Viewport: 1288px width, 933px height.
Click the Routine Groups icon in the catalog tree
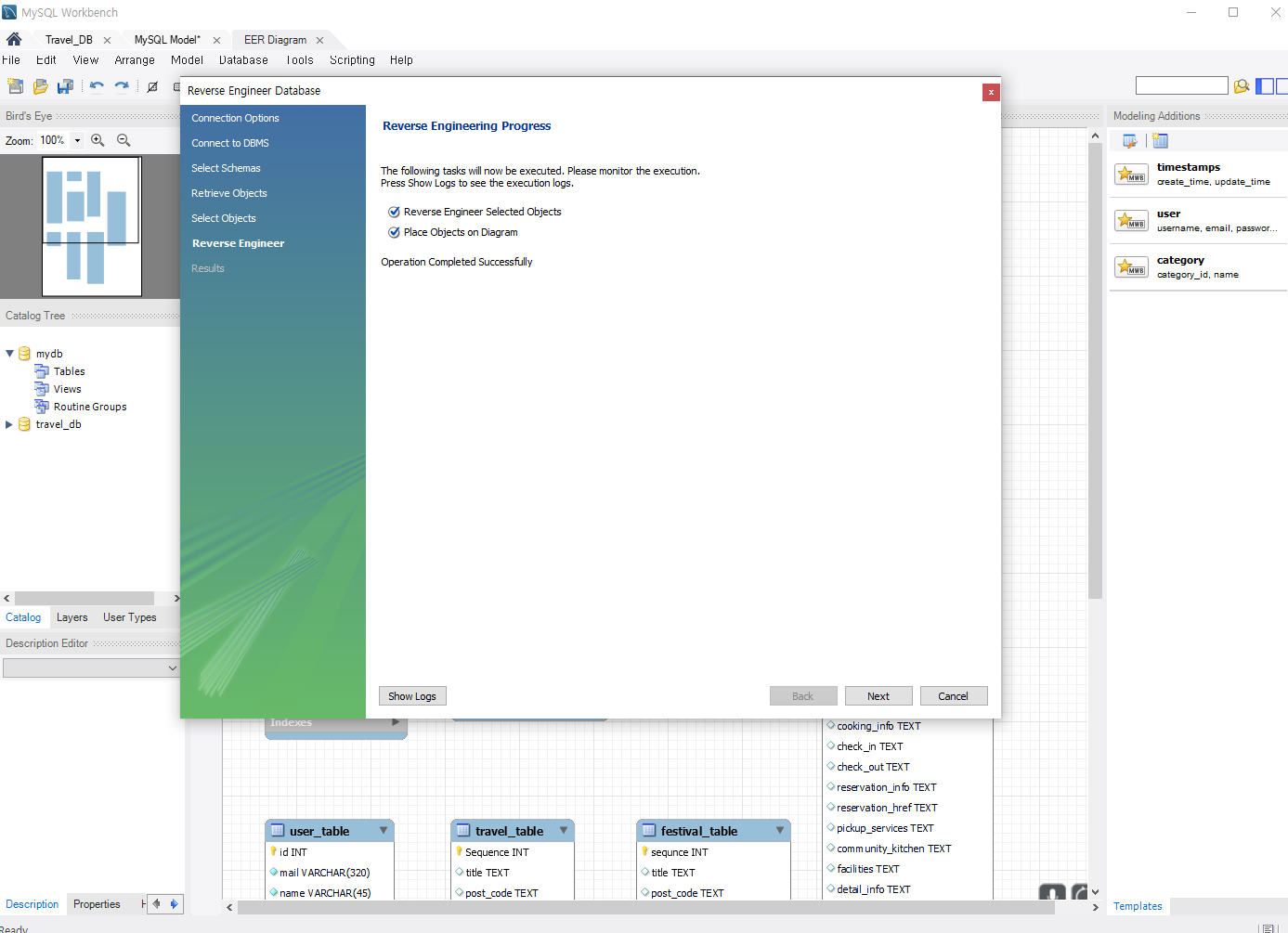(42, 407)
